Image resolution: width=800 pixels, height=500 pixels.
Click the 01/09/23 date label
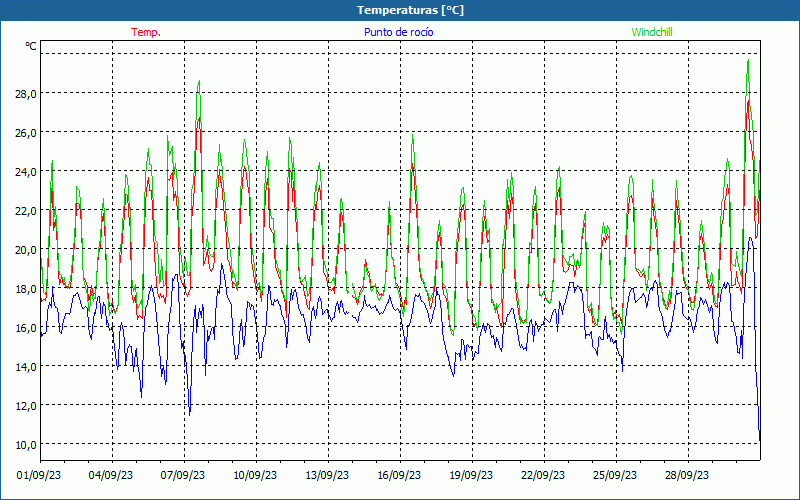click(39, 475)
